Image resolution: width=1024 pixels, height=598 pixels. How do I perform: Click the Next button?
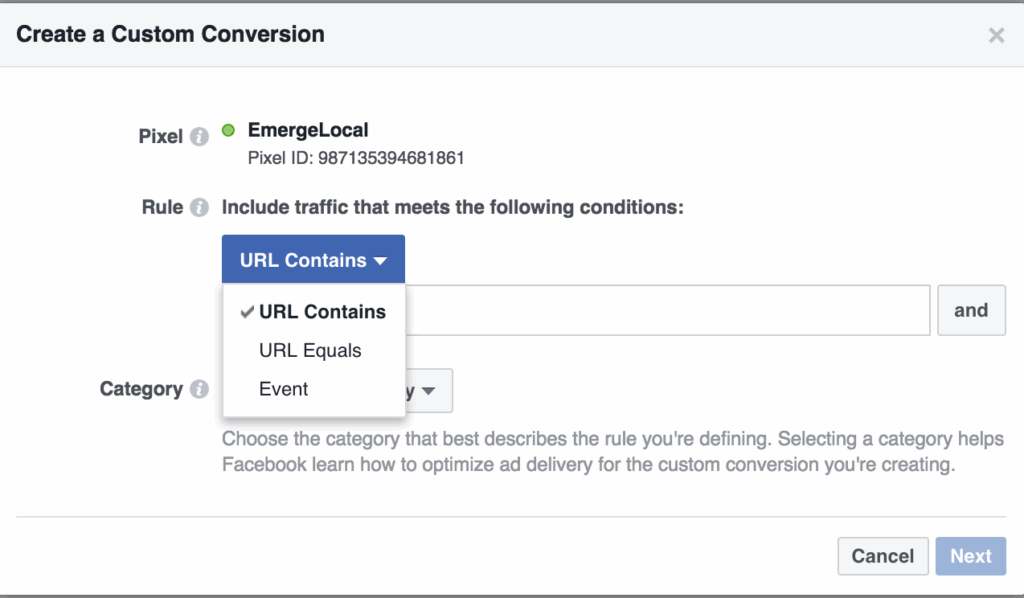pyautogui.click(x=970, y=556)
